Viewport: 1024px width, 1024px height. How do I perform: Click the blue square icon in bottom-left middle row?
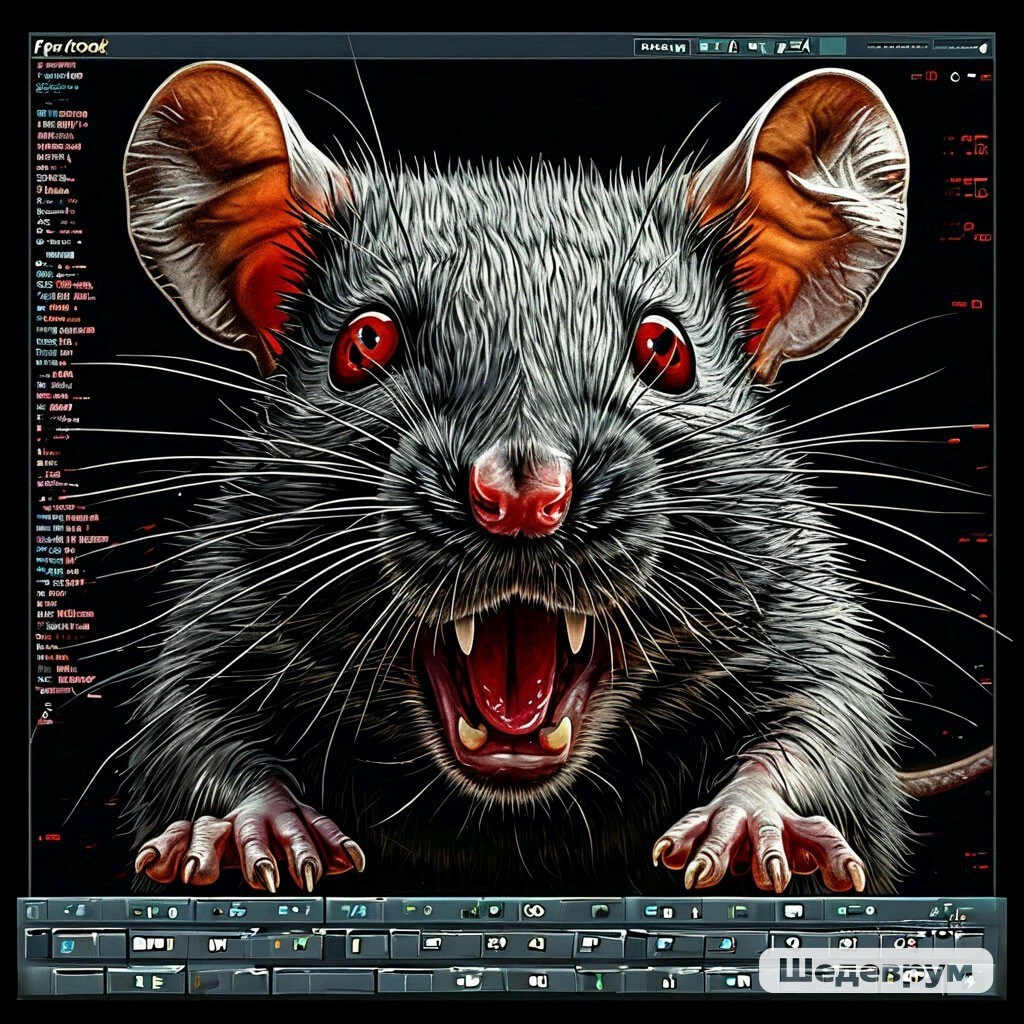[x=63, y=943]
